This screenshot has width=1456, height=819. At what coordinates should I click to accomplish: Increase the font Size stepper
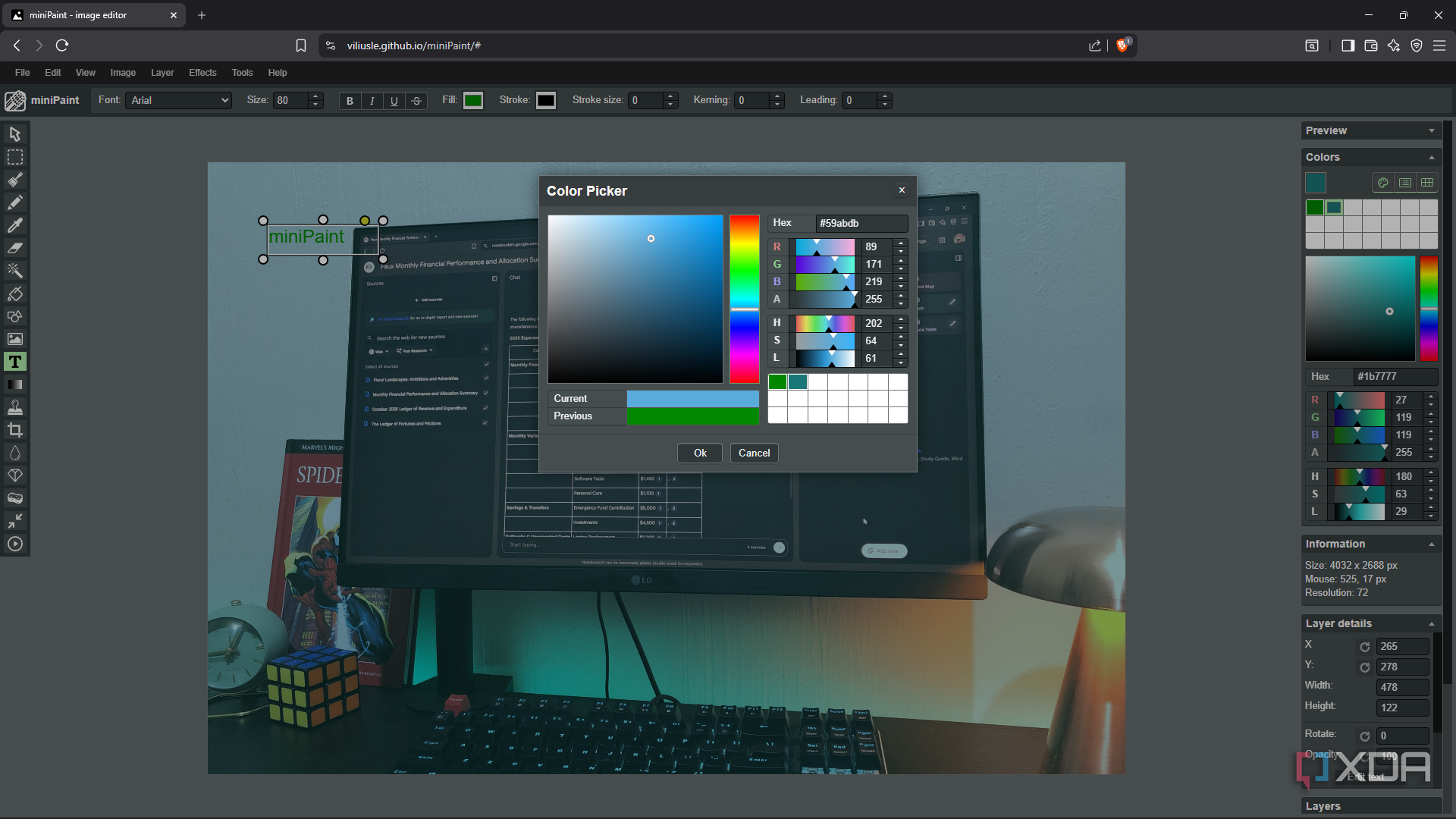pos(316,96)
